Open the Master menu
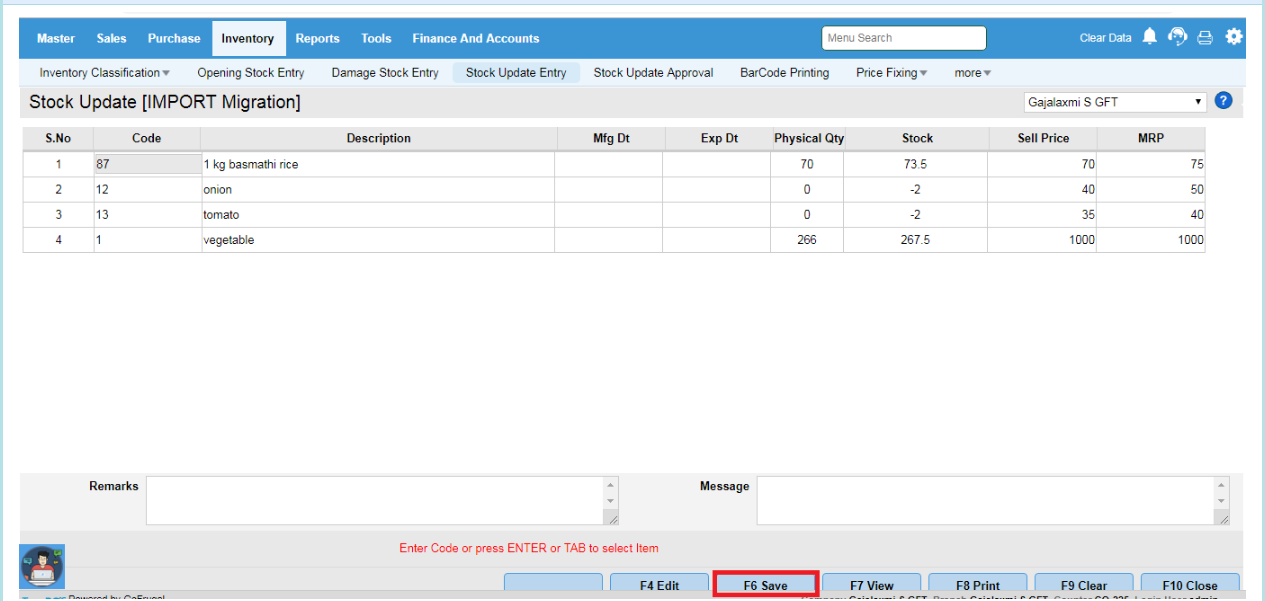The height and width of the screenshot is (601, 1265). 56,38
